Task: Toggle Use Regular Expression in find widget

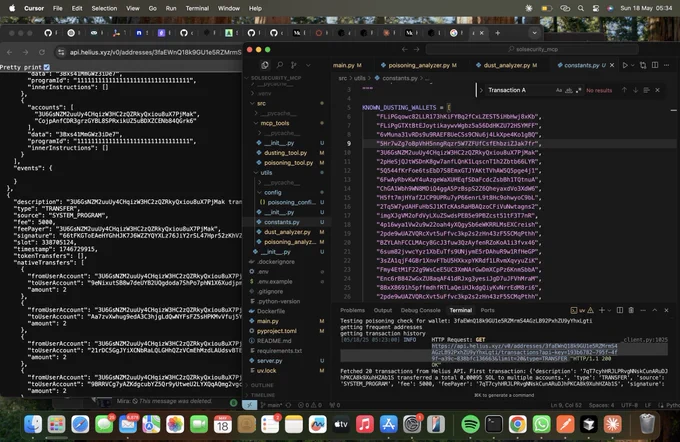Action: coord(578,90)
